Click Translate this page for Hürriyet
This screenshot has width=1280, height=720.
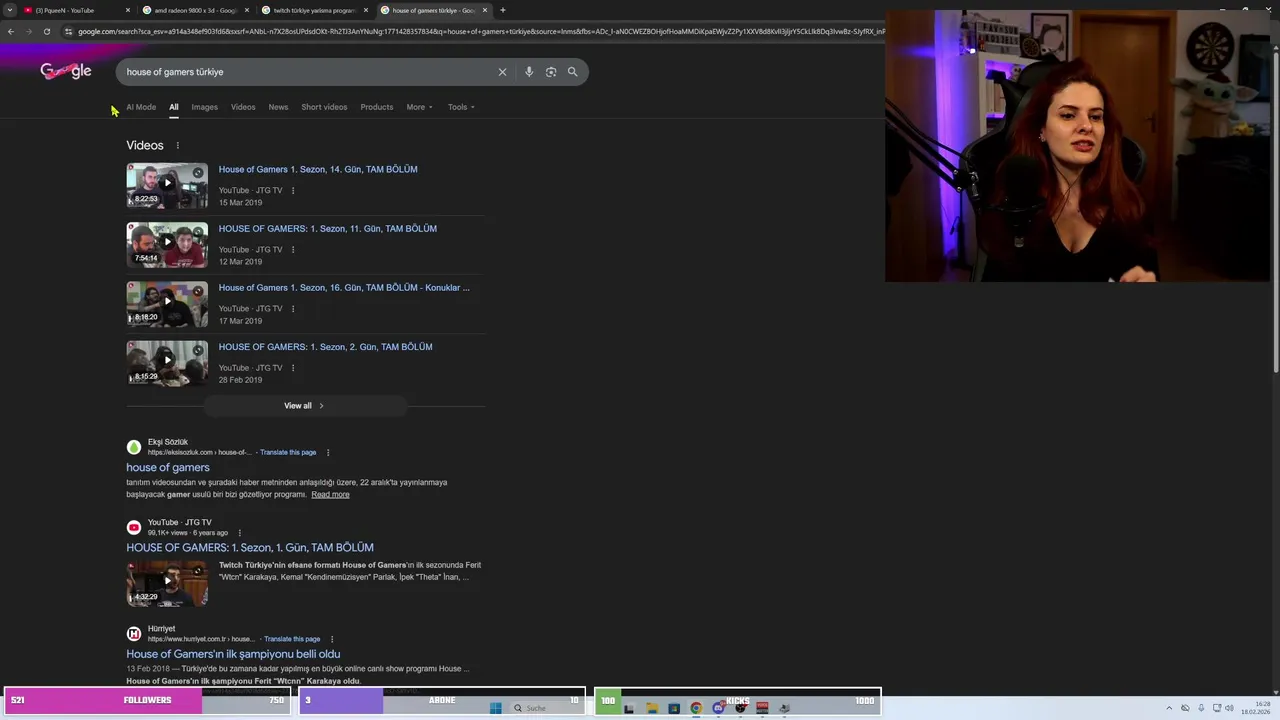click(292, 639)
